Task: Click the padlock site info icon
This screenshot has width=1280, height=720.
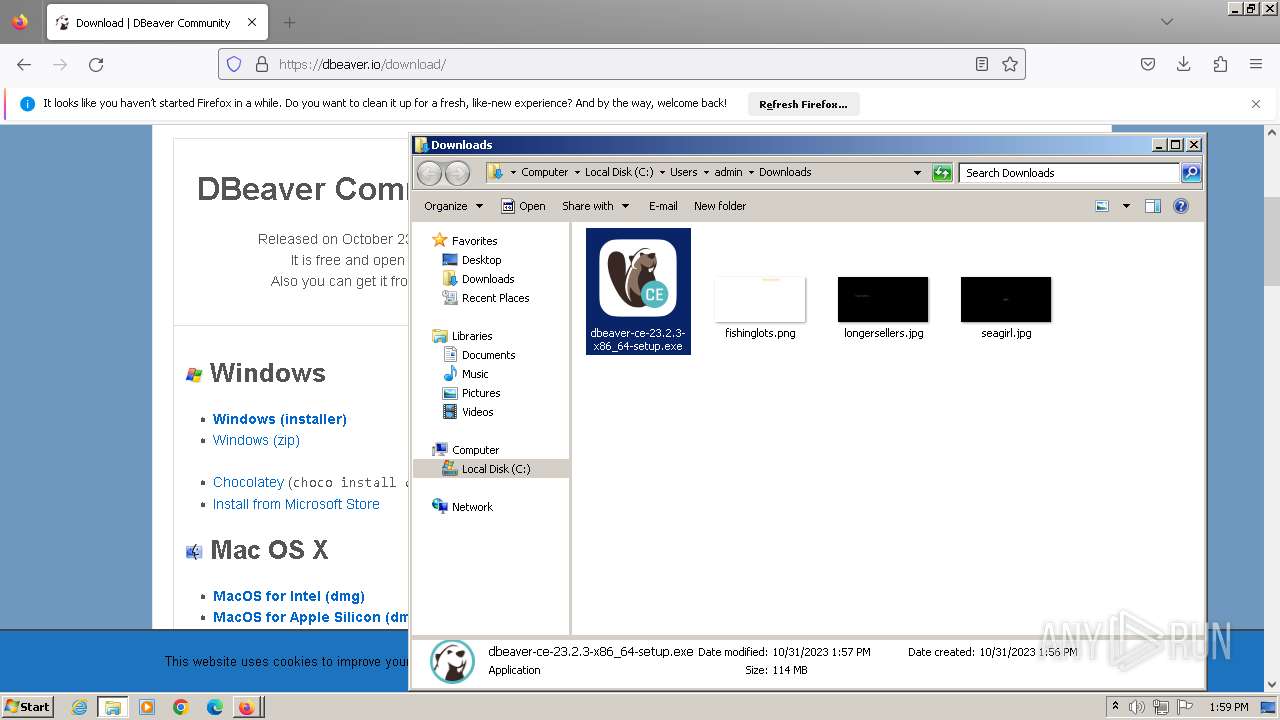Action: click(262, 64)
